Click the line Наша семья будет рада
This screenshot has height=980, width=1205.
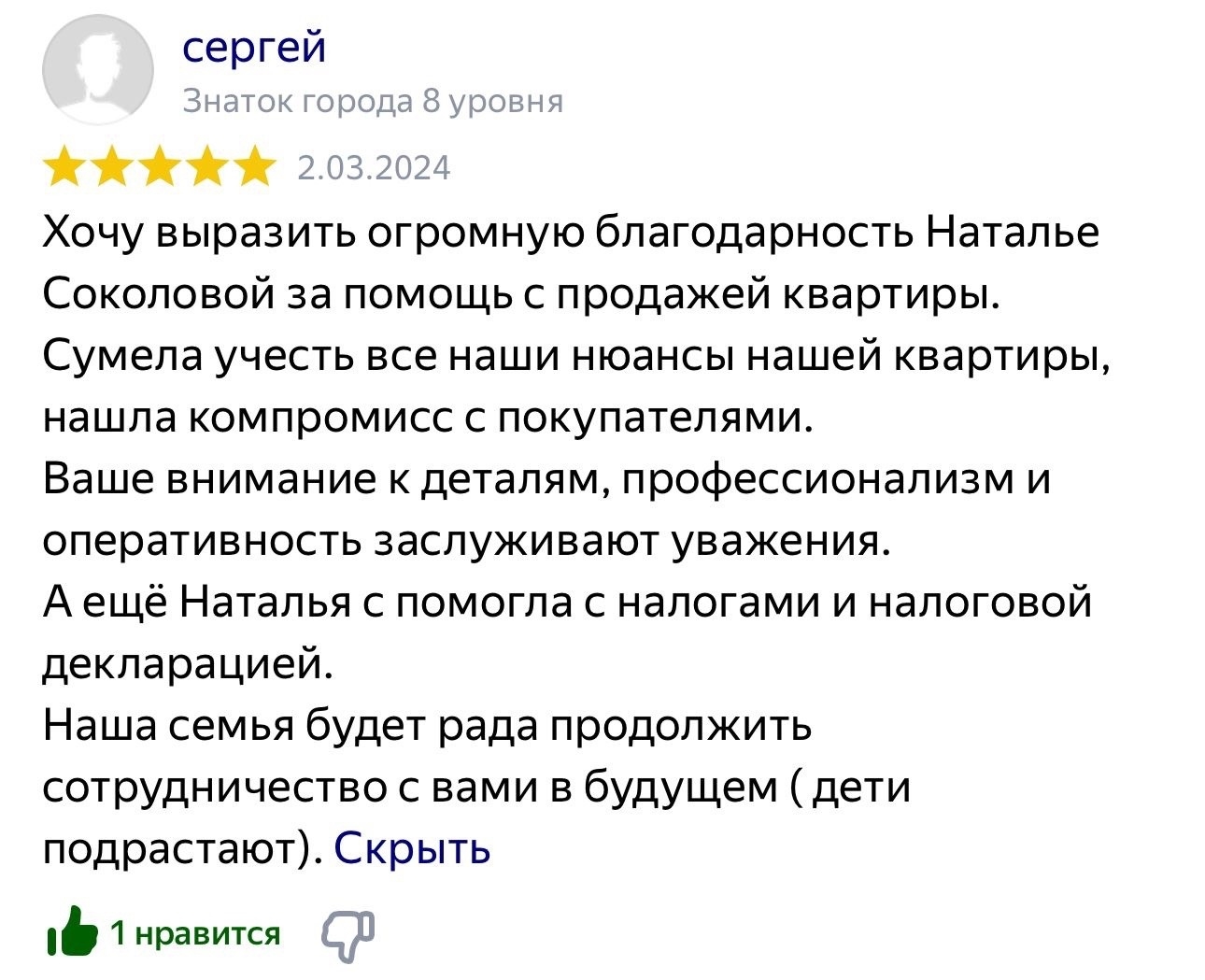click(x=427, y=726)
